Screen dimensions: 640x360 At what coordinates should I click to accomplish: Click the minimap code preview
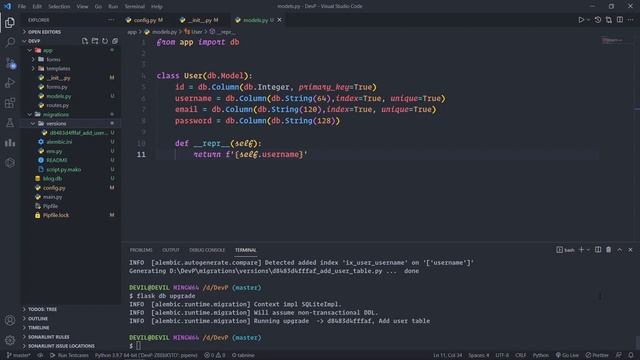pos(612,40)
